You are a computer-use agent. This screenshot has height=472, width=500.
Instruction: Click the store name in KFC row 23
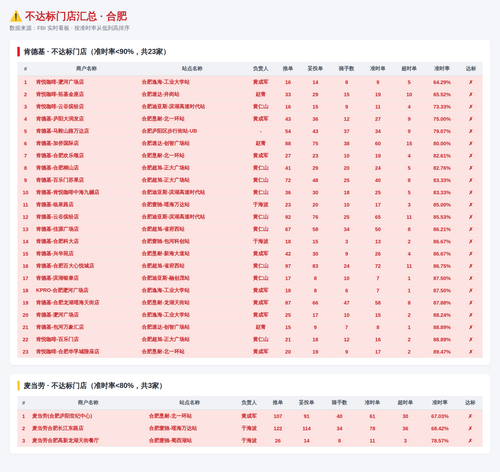pos(67,352)
